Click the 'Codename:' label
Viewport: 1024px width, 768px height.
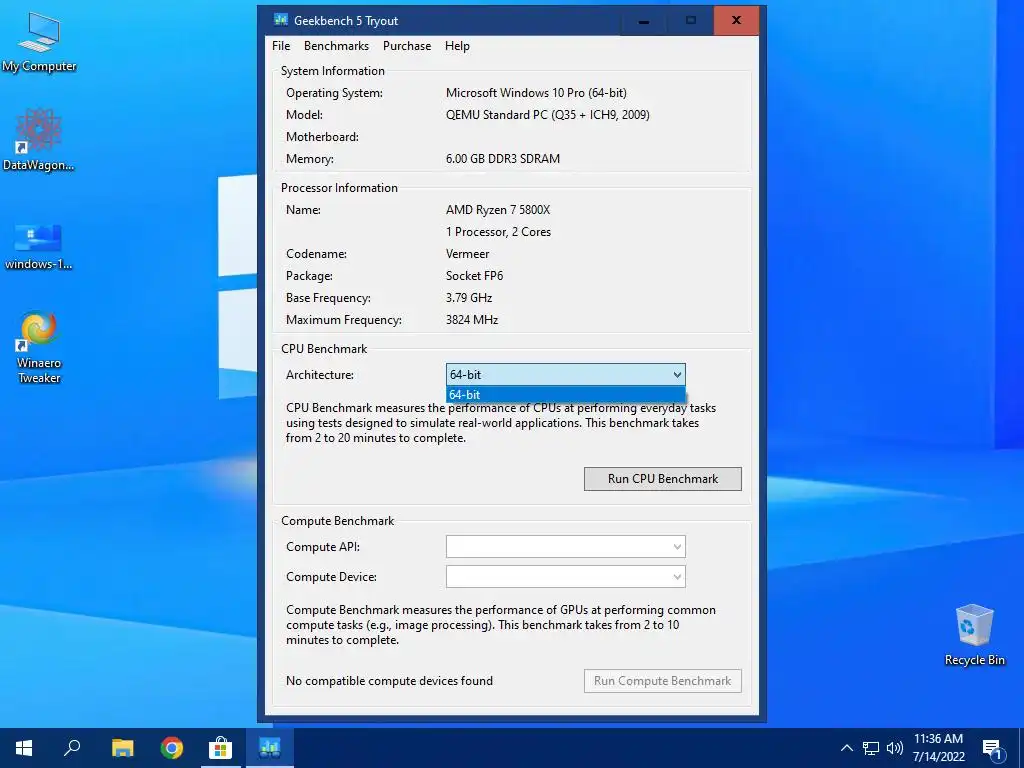point(316,254)
